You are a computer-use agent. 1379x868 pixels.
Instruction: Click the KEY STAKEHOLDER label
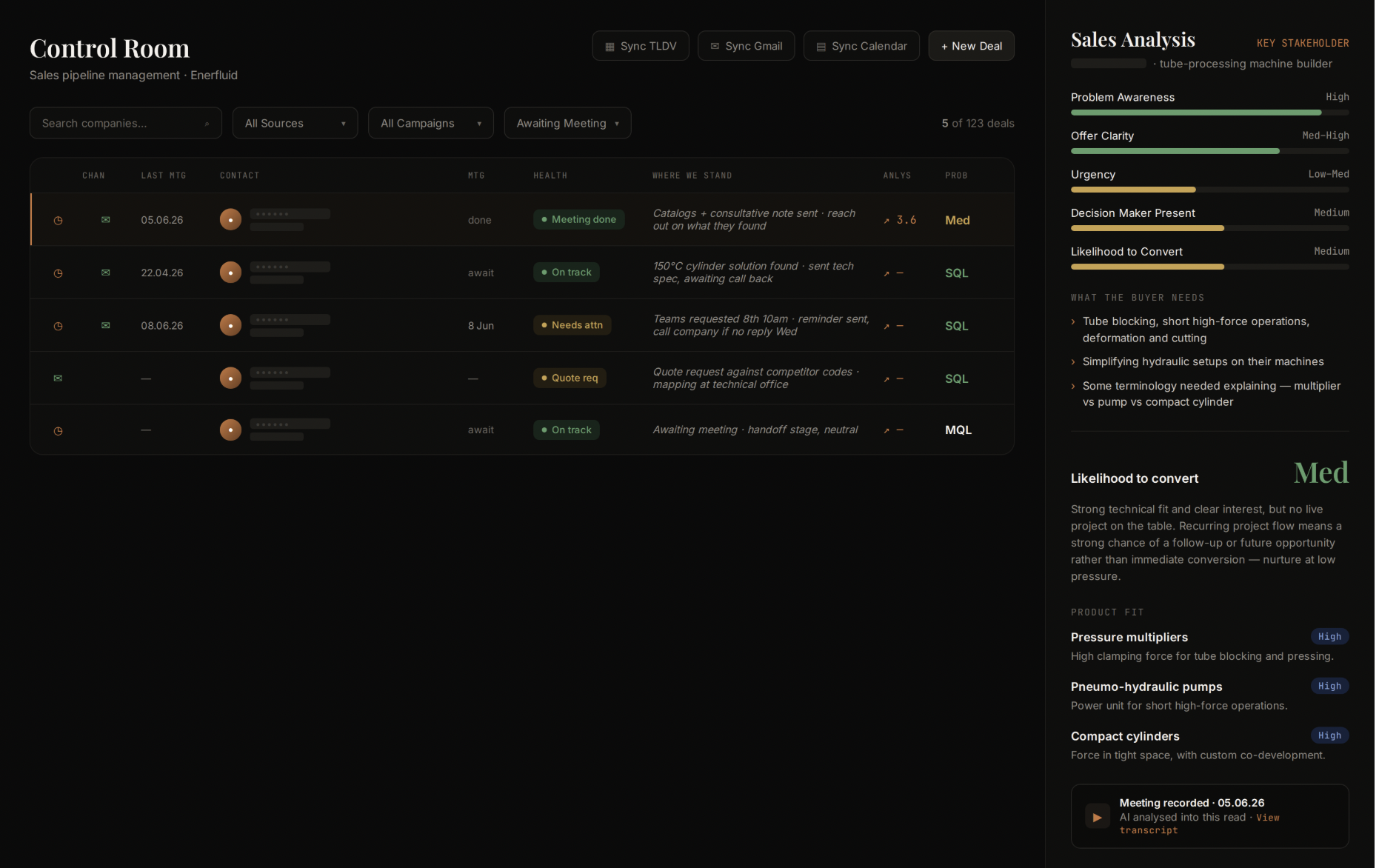(x=1303, y=43)
